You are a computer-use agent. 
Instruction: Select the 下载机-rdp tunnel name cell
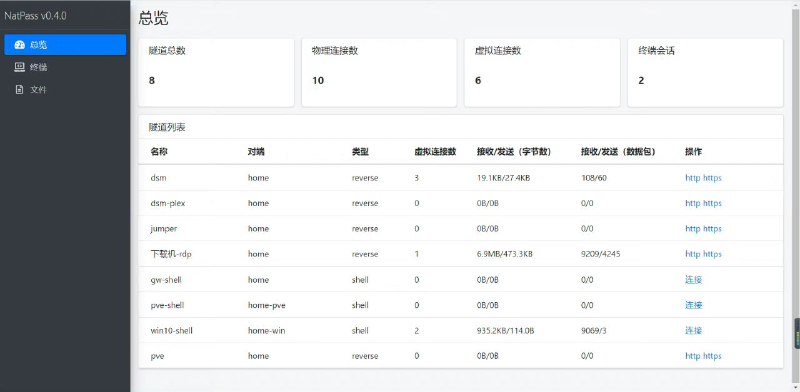coord(171,254)
